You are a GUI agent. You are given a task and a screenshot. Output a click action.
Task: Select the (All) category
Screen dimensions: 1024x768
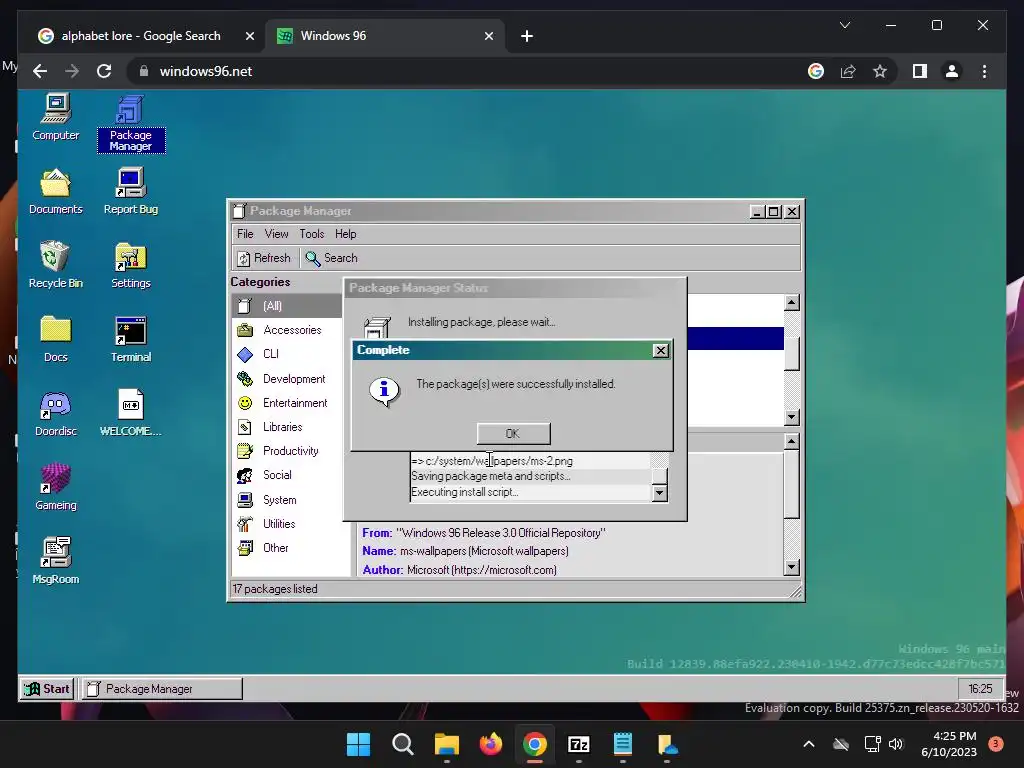287,306
